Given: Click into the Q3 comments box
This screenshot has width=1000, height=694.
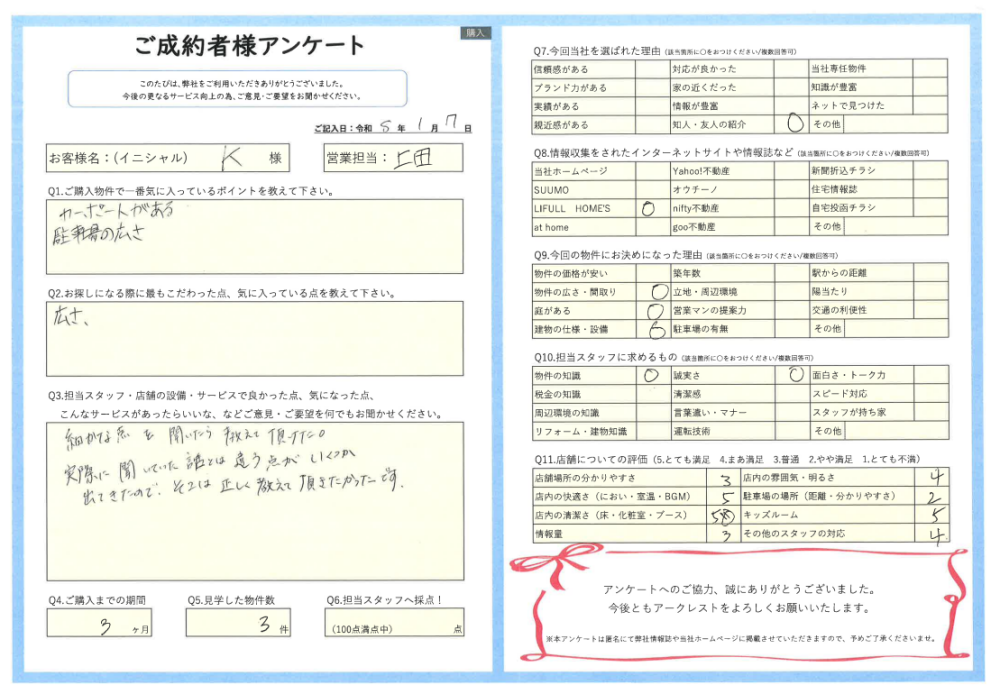Looking at the screenshot, I should pos(255,500).
